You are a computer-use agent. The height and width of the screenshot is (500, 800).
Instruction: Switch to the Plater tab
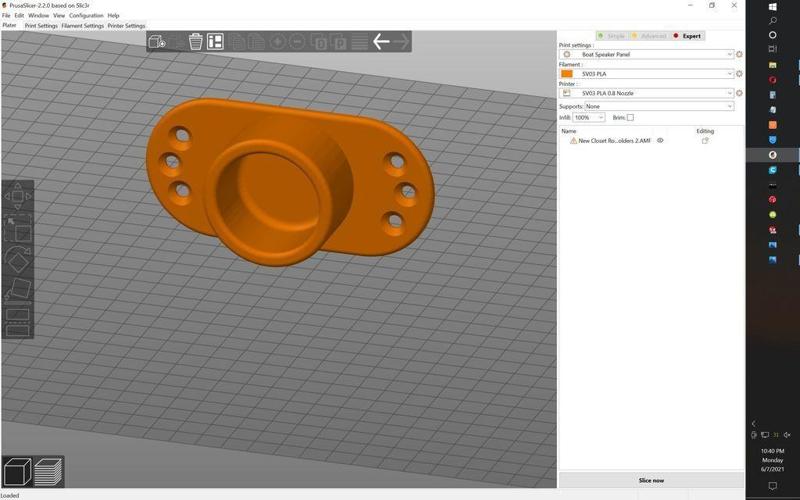click(x=10, y=26)
